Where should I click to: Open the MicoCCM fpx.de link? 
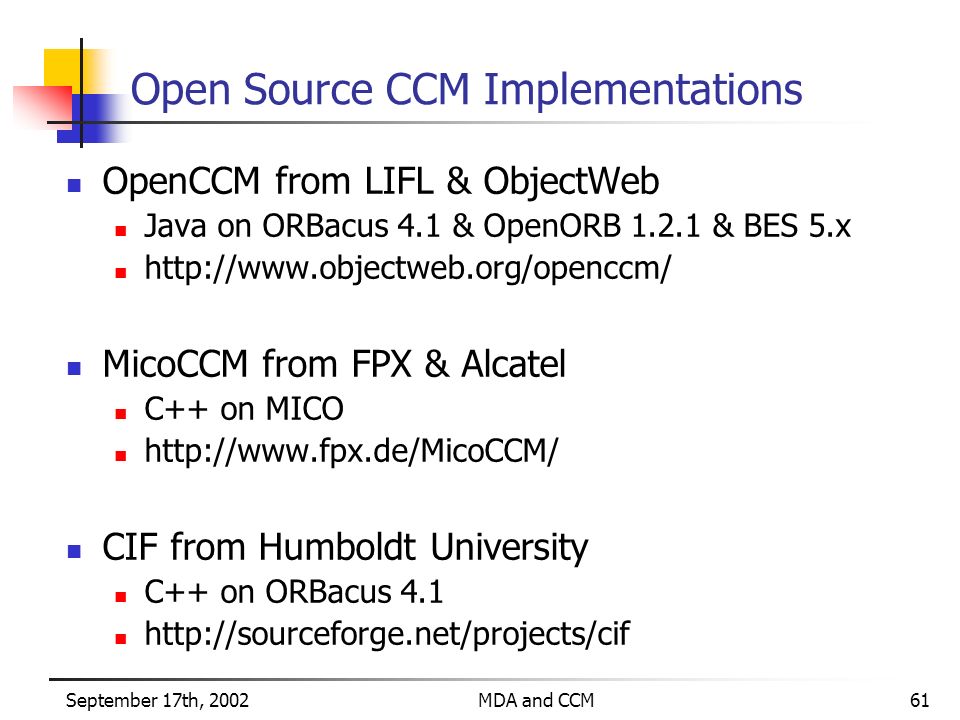pyautogui.click(x=351, y=452)
